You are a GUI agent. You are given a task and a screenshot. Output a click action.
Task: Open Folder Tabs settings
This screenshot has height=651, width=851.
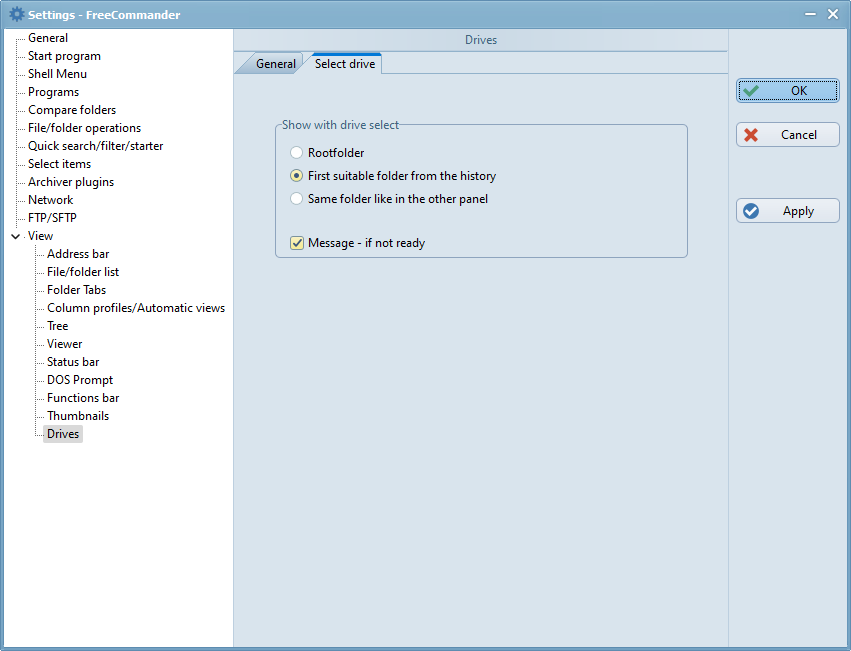[76, 289]
